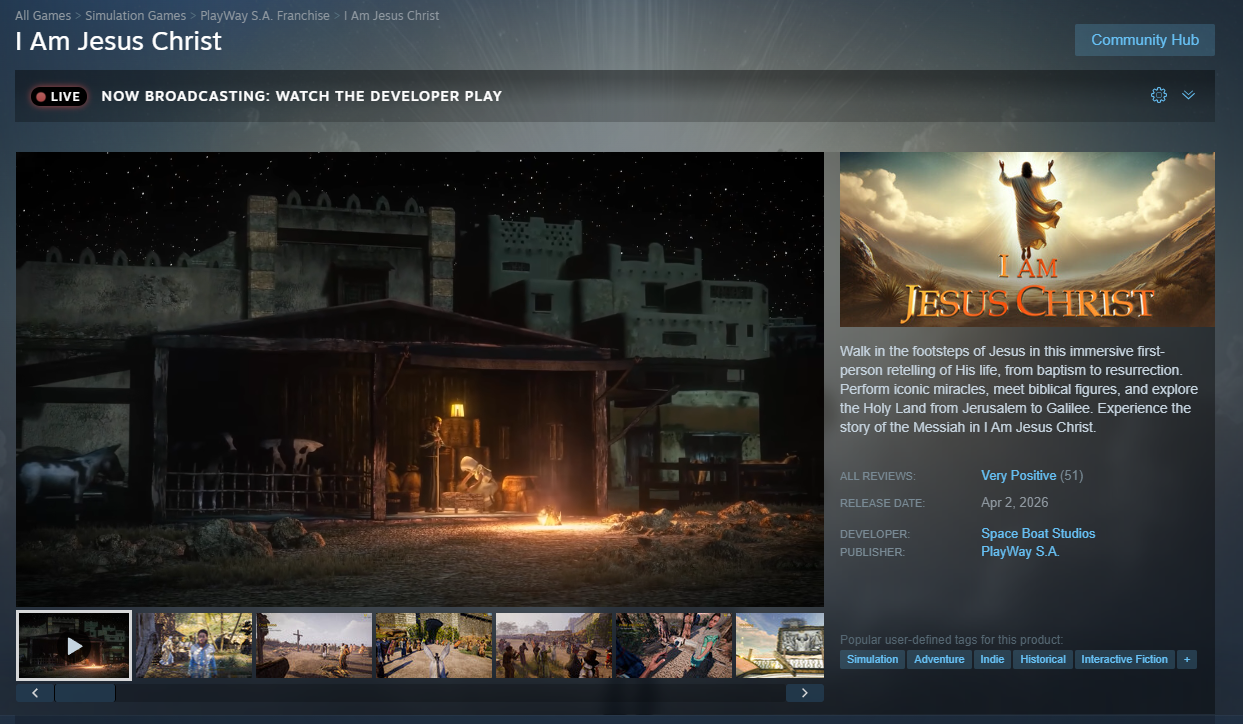1243x724 pixels.
Task: Play the trailer video thumbnail
Action: (x=74, y=646)
